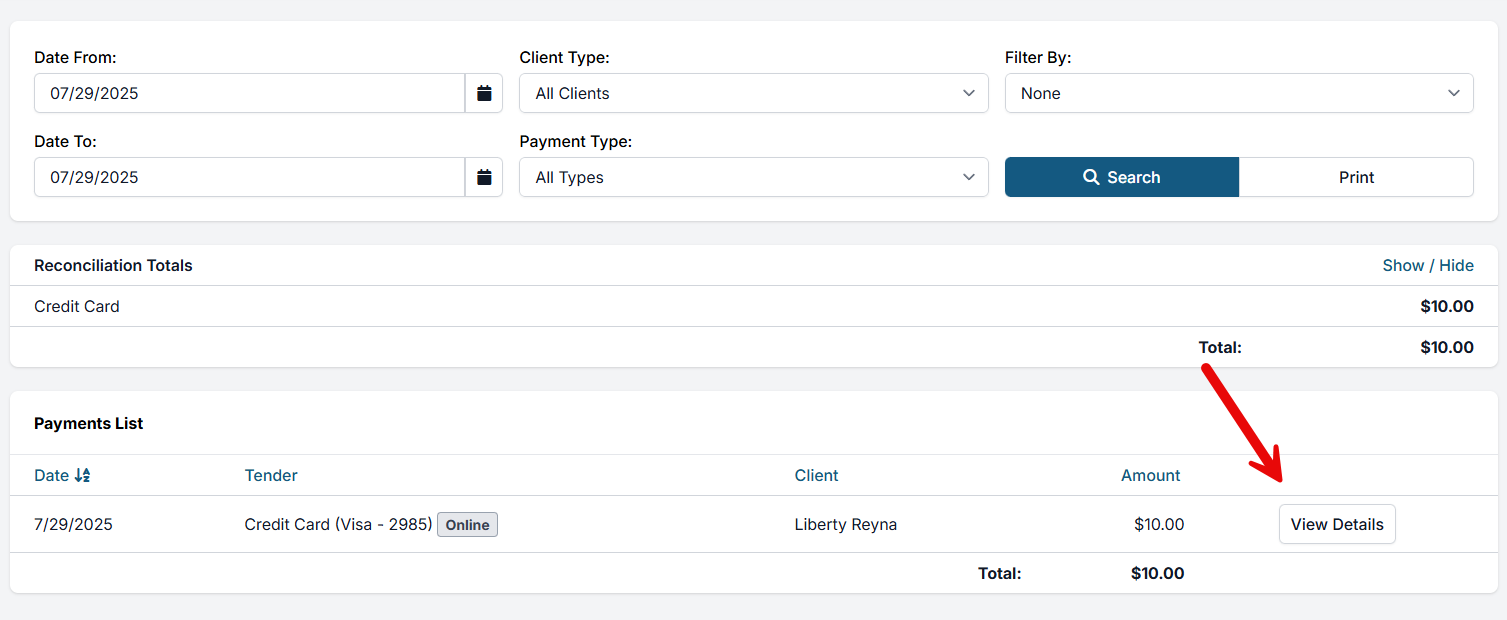
Task: Open the Date To calendar picker icon
Action: (x=484, y=177)
